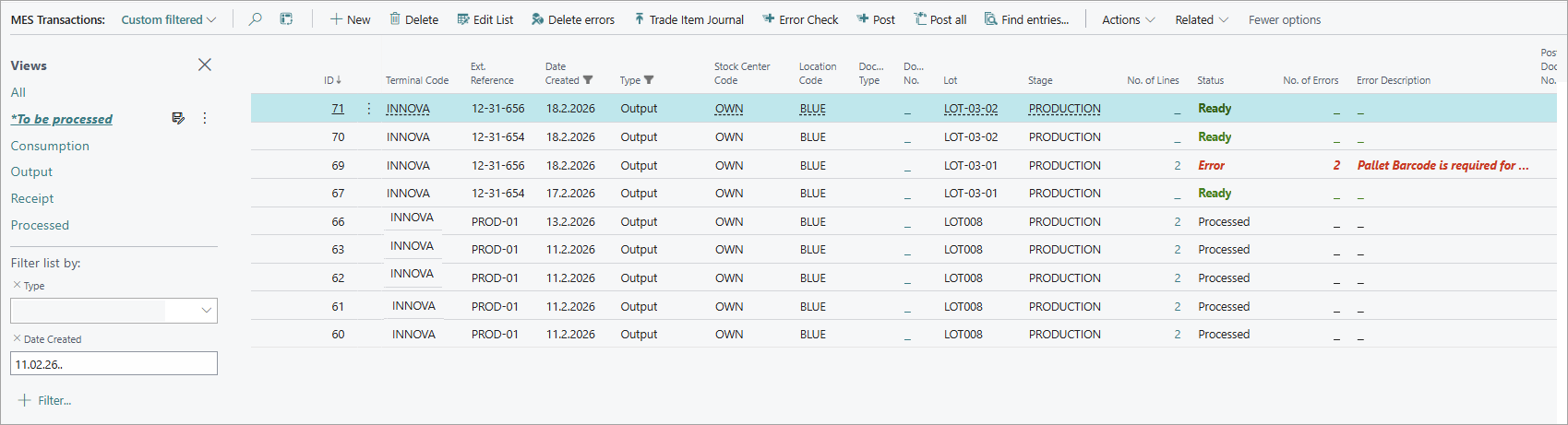
Task: Delete the selected transaction
Action: pos(413,19)
